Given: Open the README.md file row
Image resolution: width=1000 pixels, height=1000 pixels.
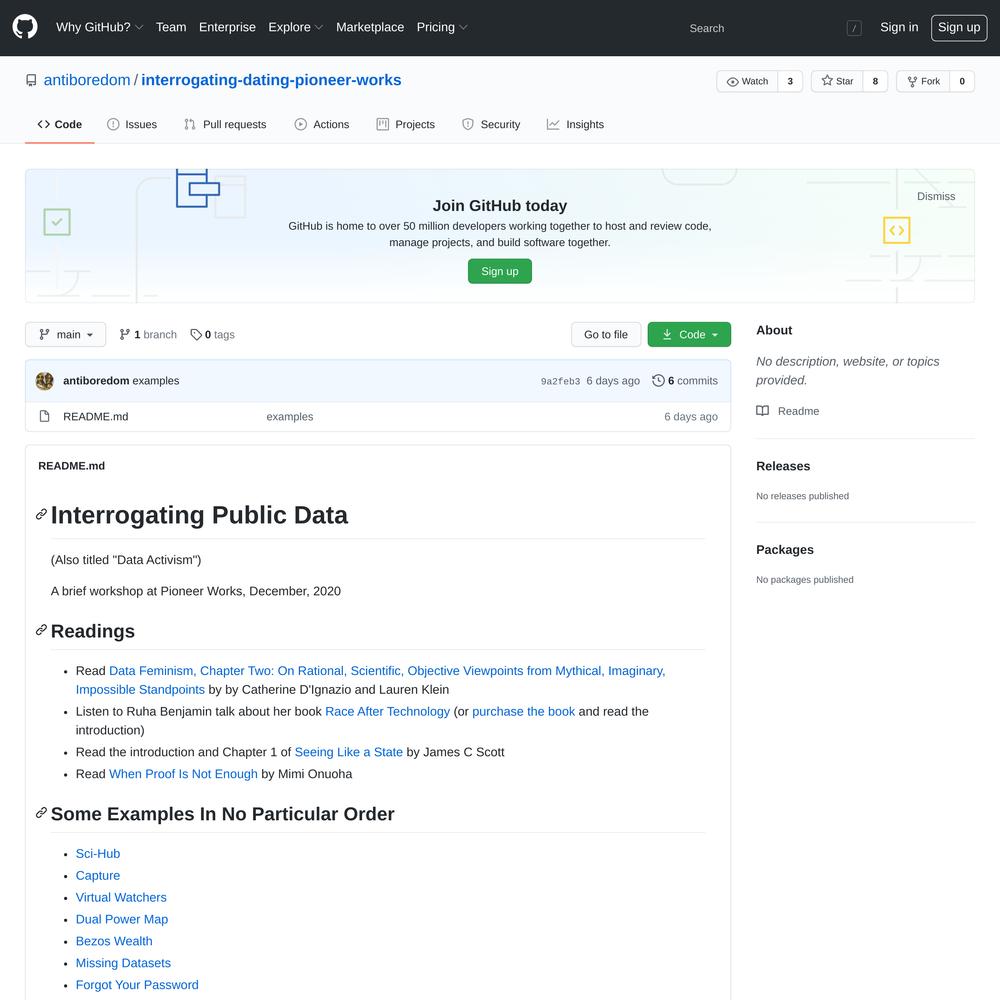Looking at the screenshot, I should pos(378,416).
